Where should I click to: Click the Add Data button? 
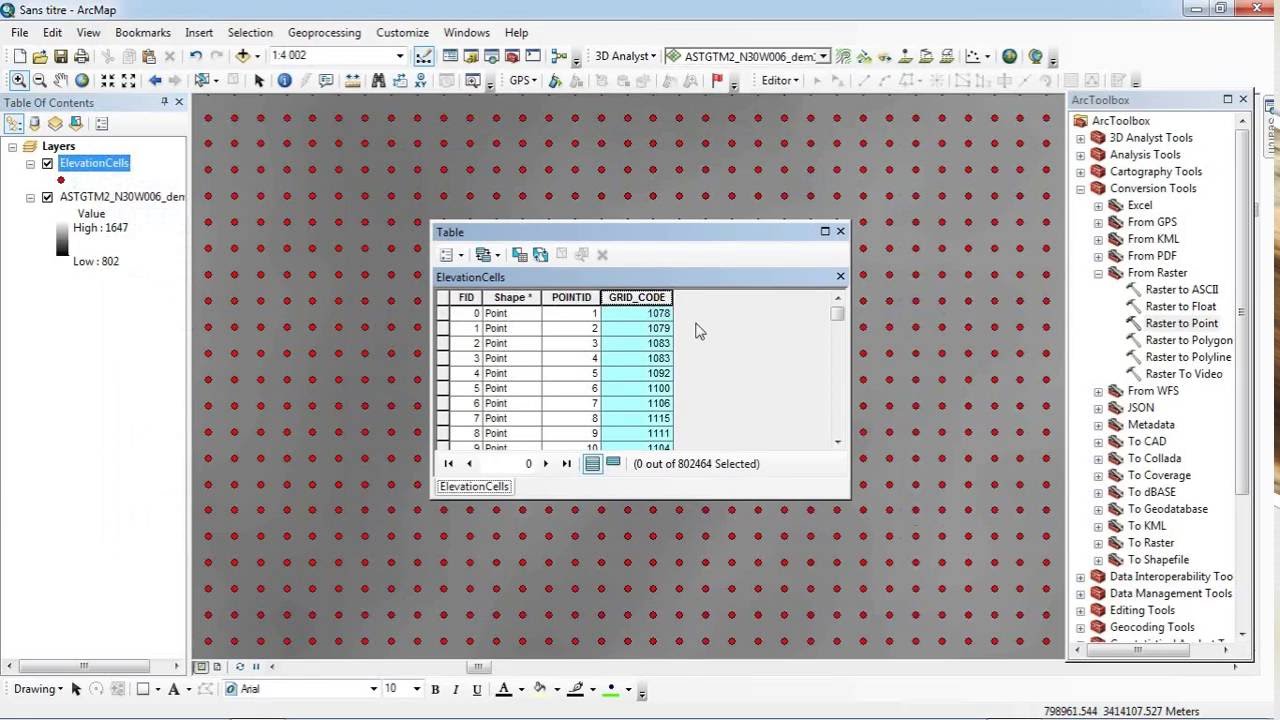242,56
